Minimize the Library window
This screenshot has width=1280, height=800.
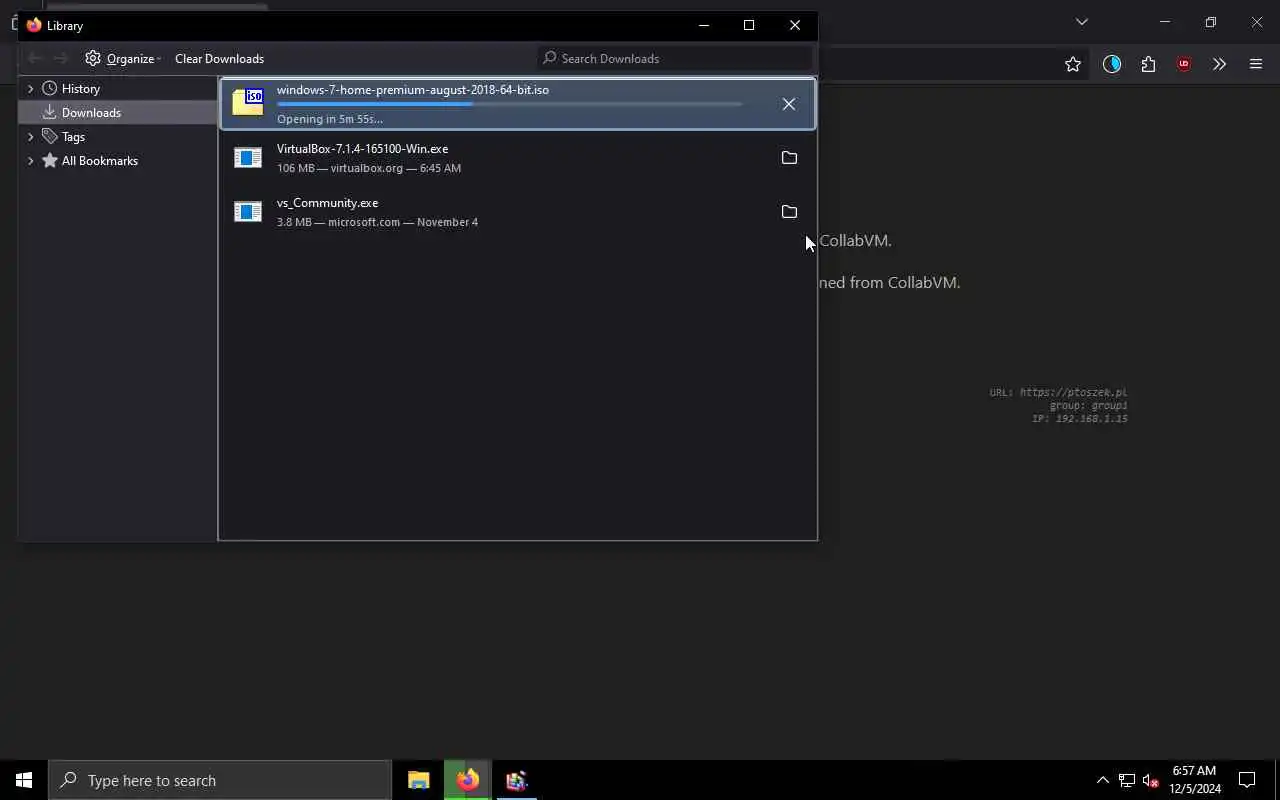point(704,25)
